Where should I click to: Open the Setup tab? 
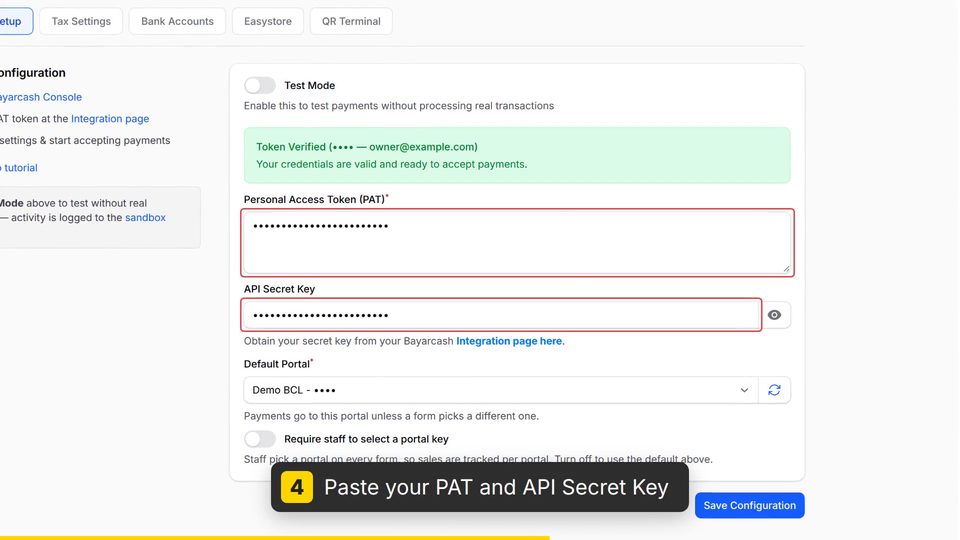(x=12, y=21)
